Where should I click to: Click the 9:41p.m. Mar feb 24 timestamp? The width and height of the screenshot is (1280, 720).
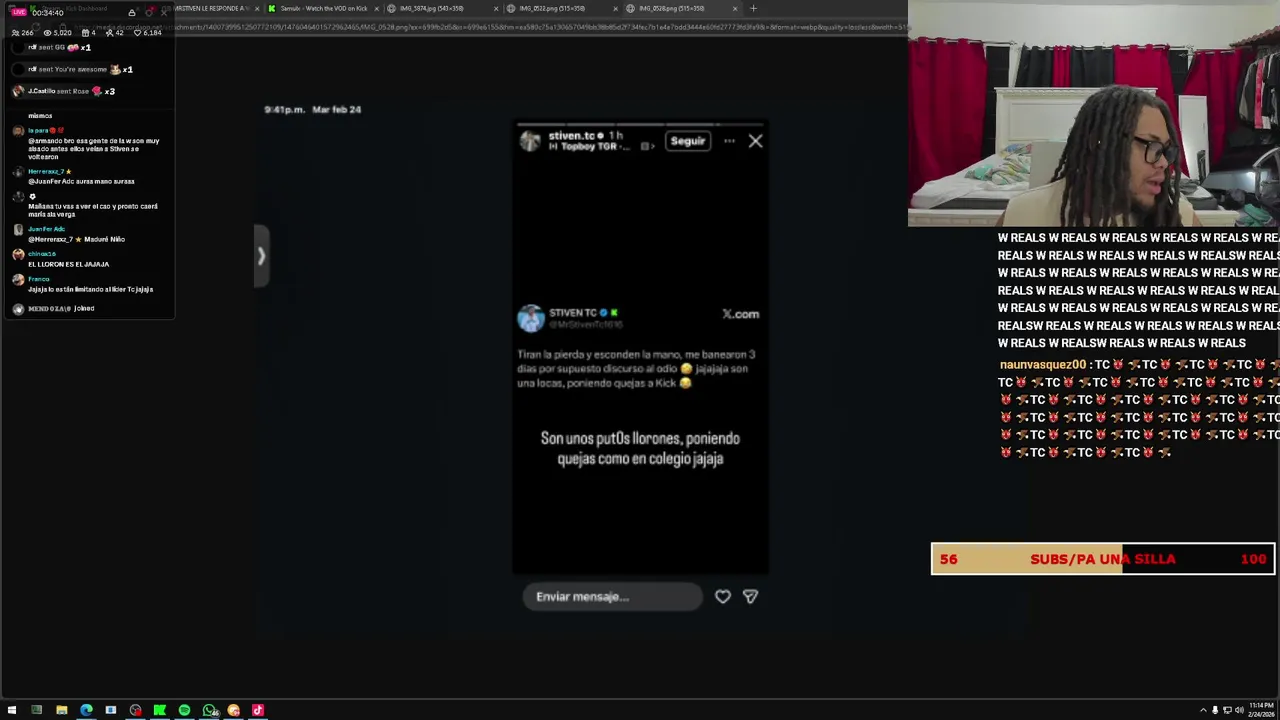(313, 109)
